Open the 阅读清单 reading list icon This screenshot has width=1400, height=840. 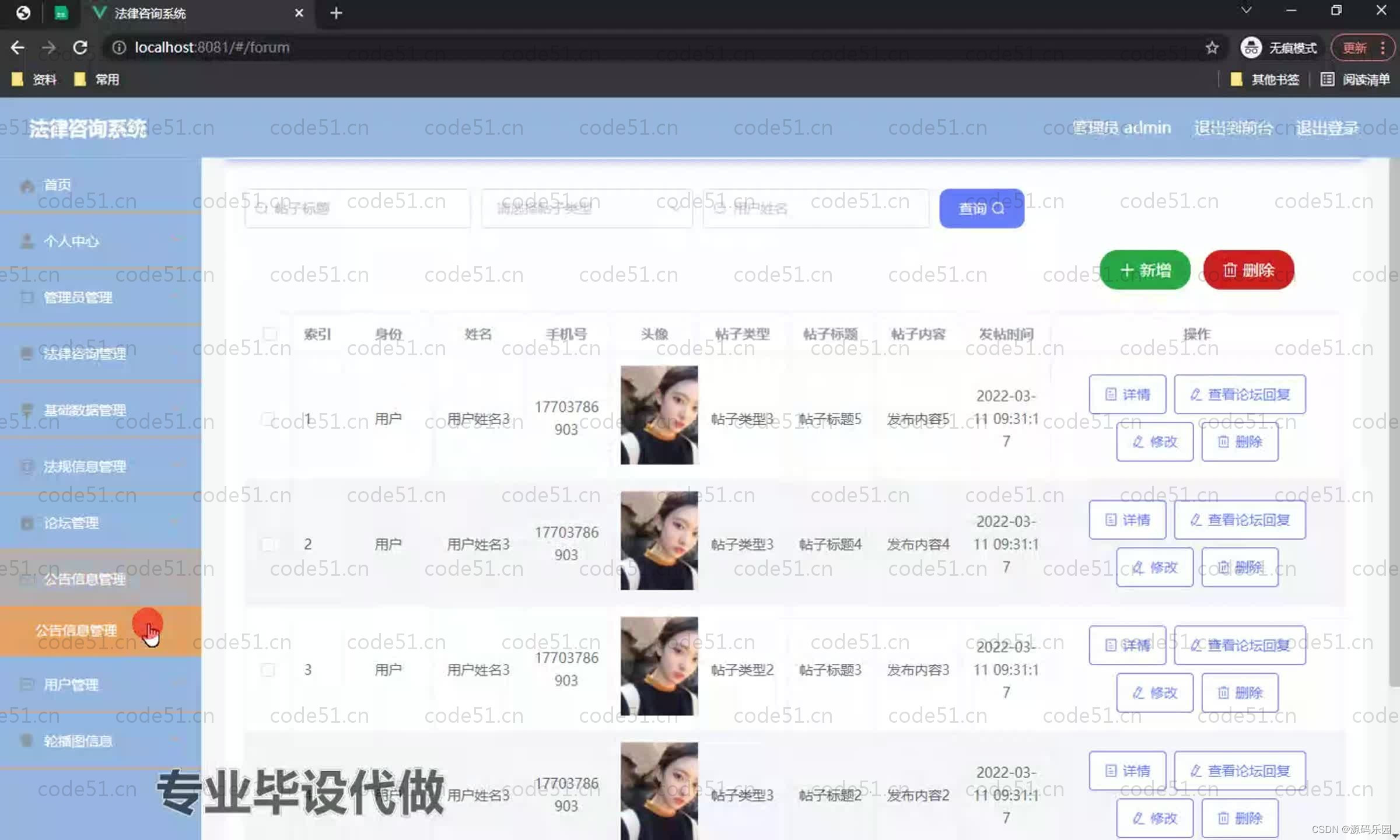pos(1327,79)
